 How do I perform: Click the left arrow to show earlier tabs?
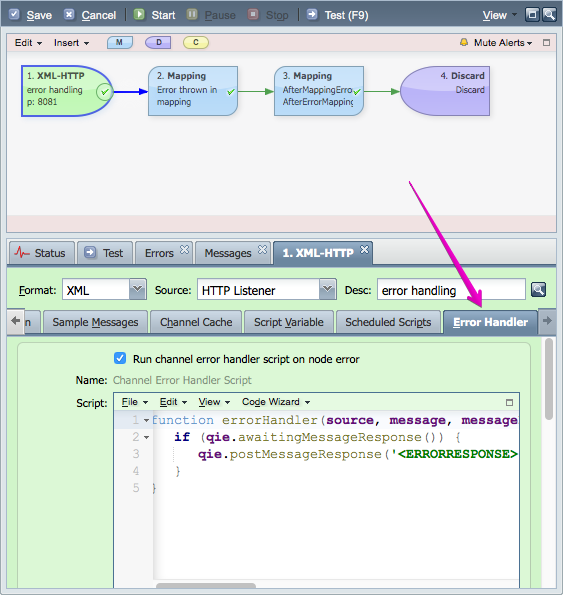16,321
